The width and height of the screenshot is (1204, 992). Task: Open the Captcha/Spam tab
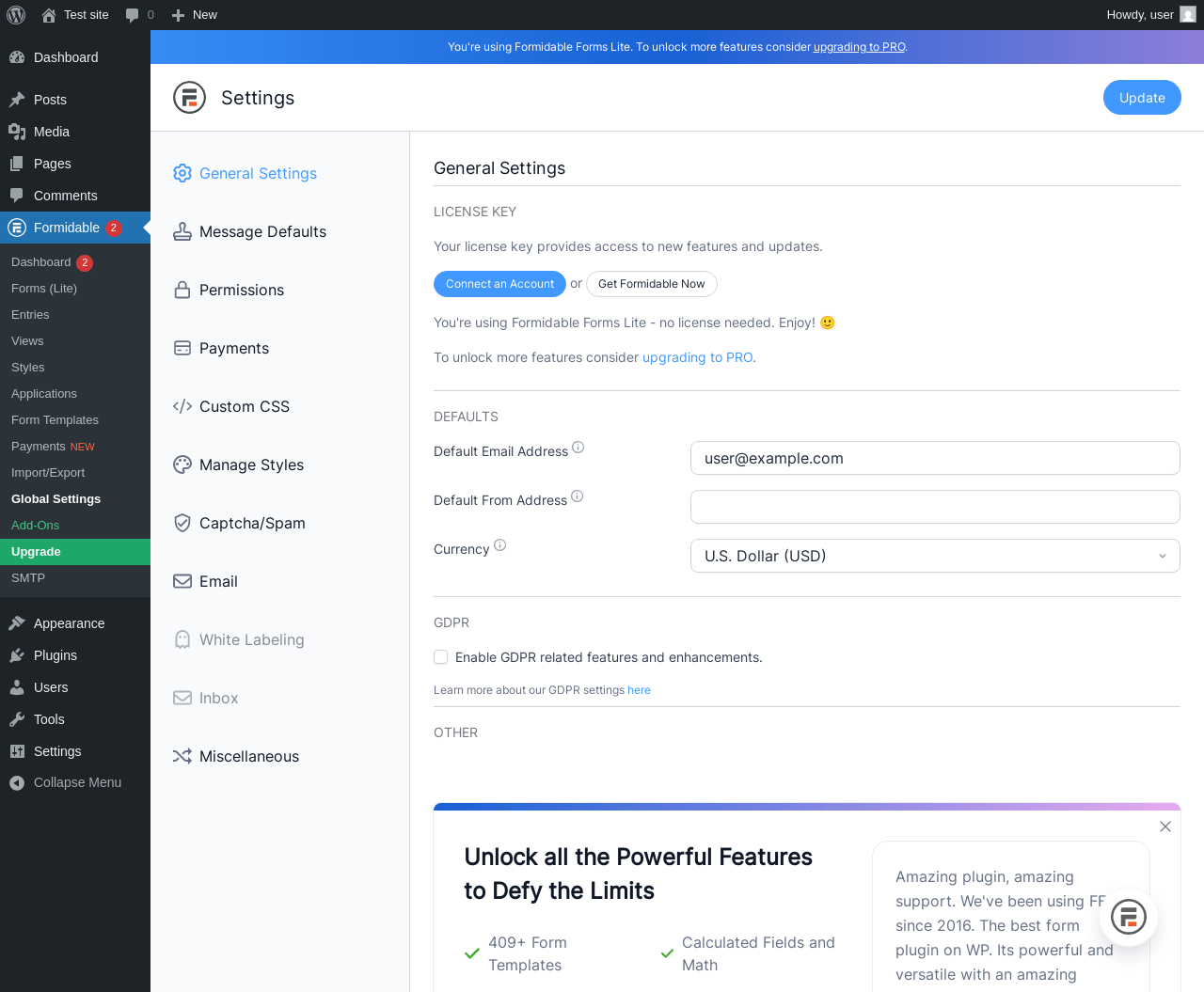point(240,523)
